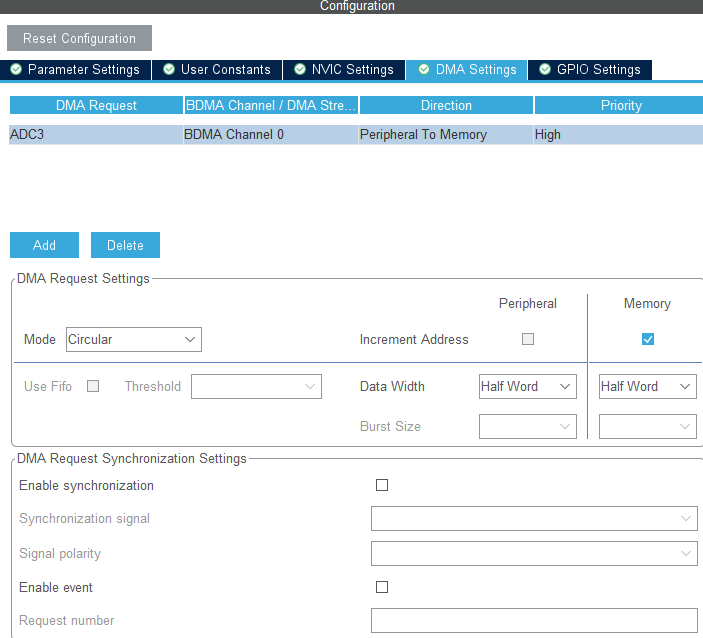
Task: Open the Threshold dropdown
Action: 256,386
